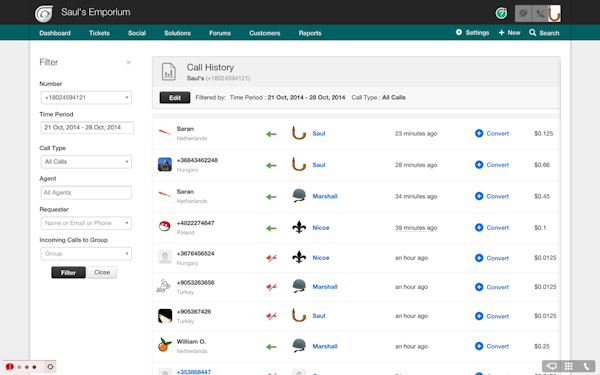Click Convert plus icon for the Poland call
Viewport: 600px width, 375px height.
tap(479, 227)
